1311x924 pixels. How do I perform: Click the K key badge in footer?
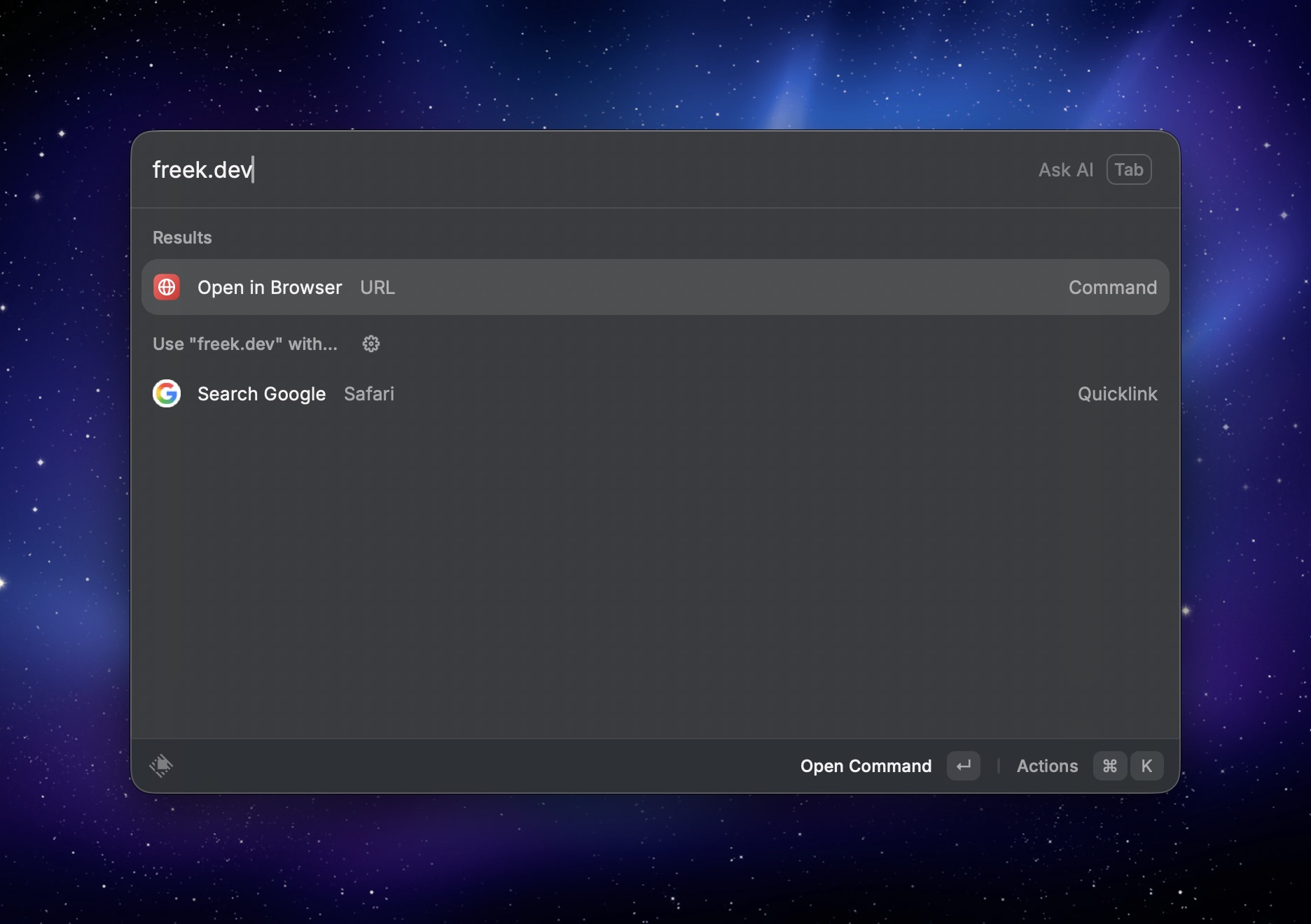[x=1146, y=766]
